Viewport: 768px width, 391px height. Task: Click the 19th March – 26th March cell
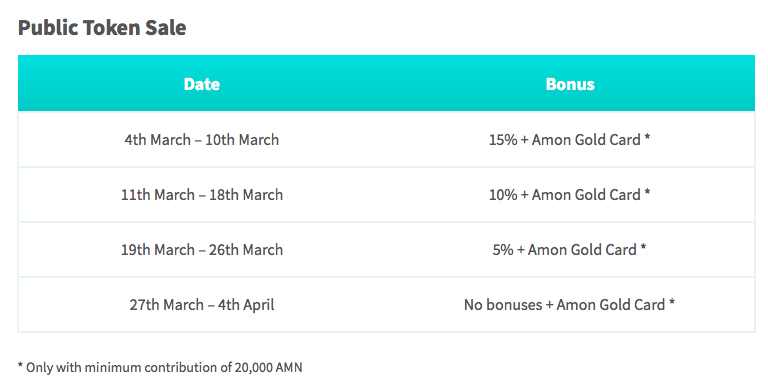pos(202,250)
